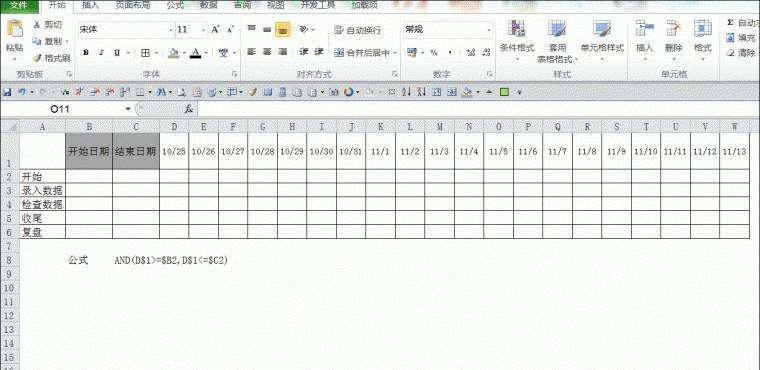Image resolution: width=760 pixels, height=370 pixels.
Task: Open the font size dropdown
Action: 203,30
